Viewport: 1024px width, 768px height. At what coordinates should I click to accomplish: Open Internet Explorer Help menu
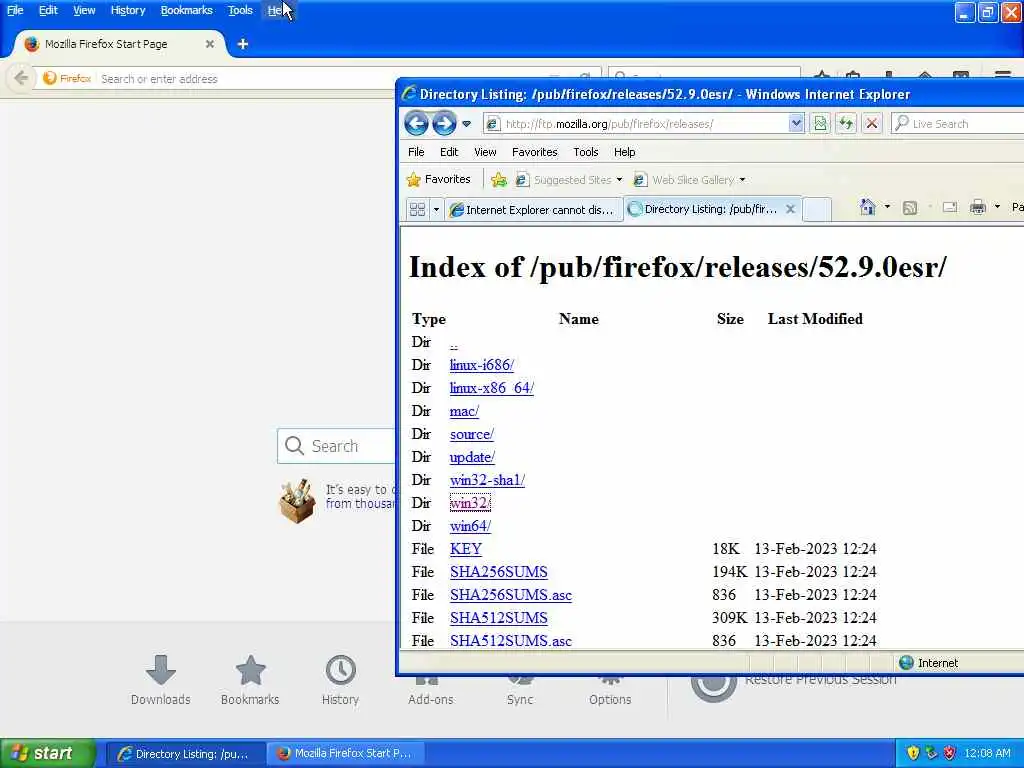(x=624, y=152)
